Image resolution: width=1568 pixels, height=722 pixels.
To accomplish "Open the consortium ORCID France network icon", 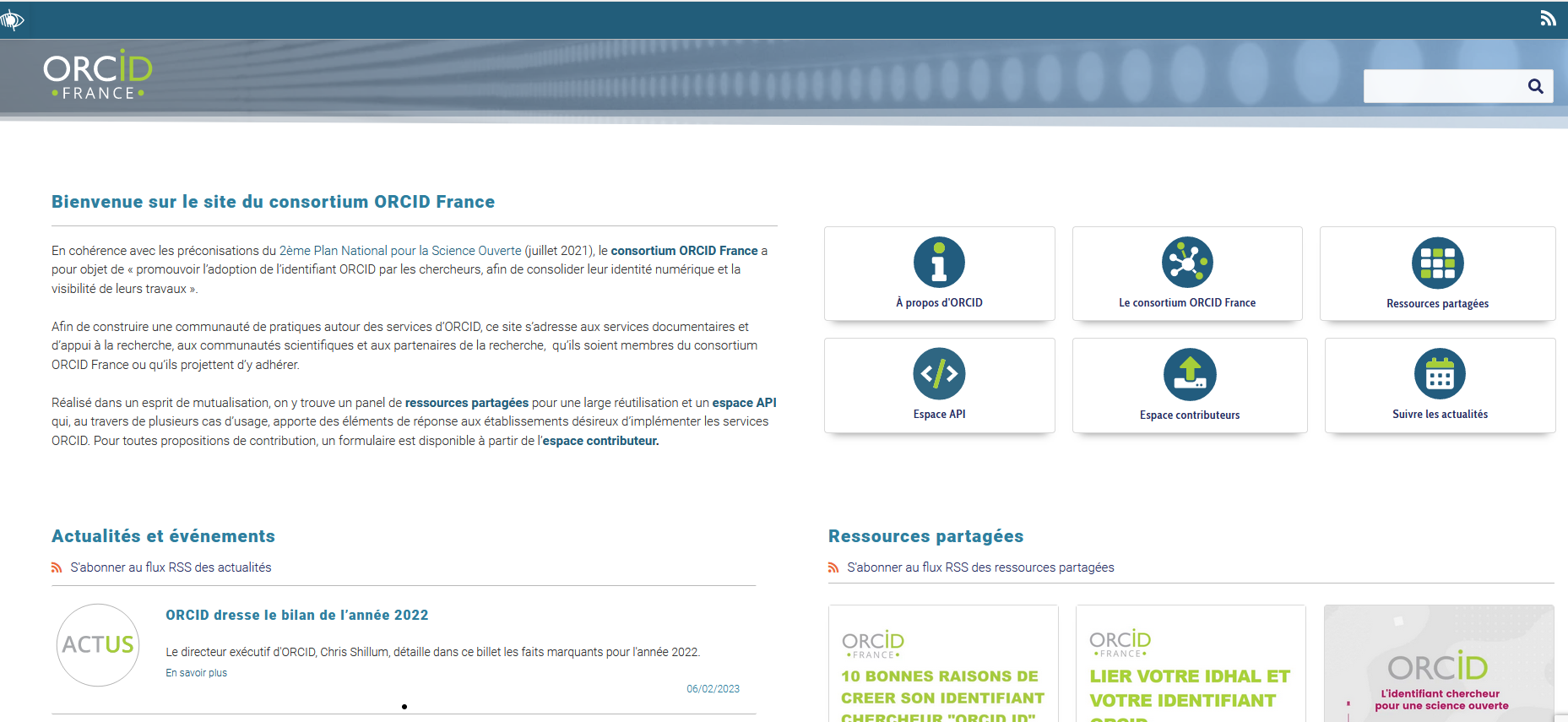I will [x=1187, y=262].
